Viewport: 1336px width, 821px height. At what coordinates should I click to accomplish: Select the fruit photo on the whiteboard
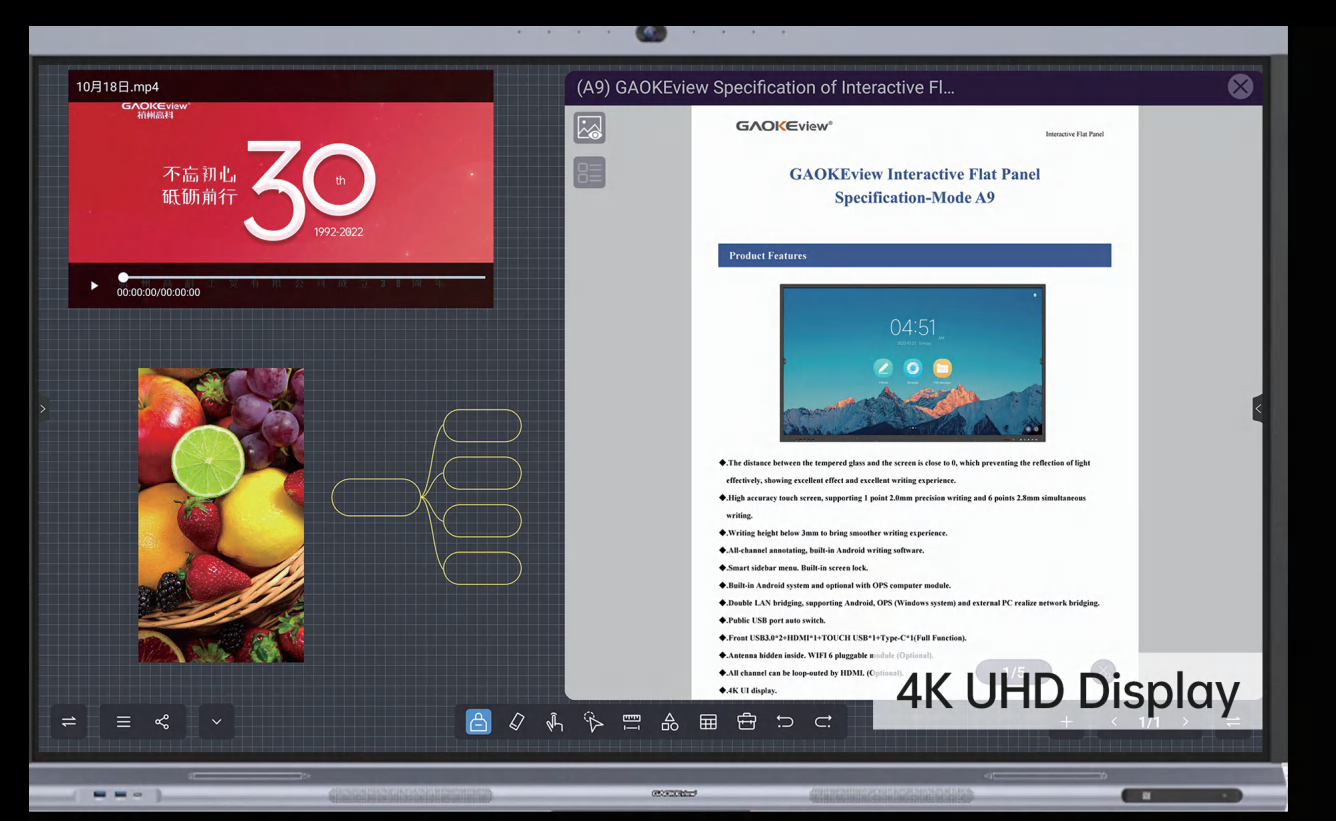tap(221, 515)
